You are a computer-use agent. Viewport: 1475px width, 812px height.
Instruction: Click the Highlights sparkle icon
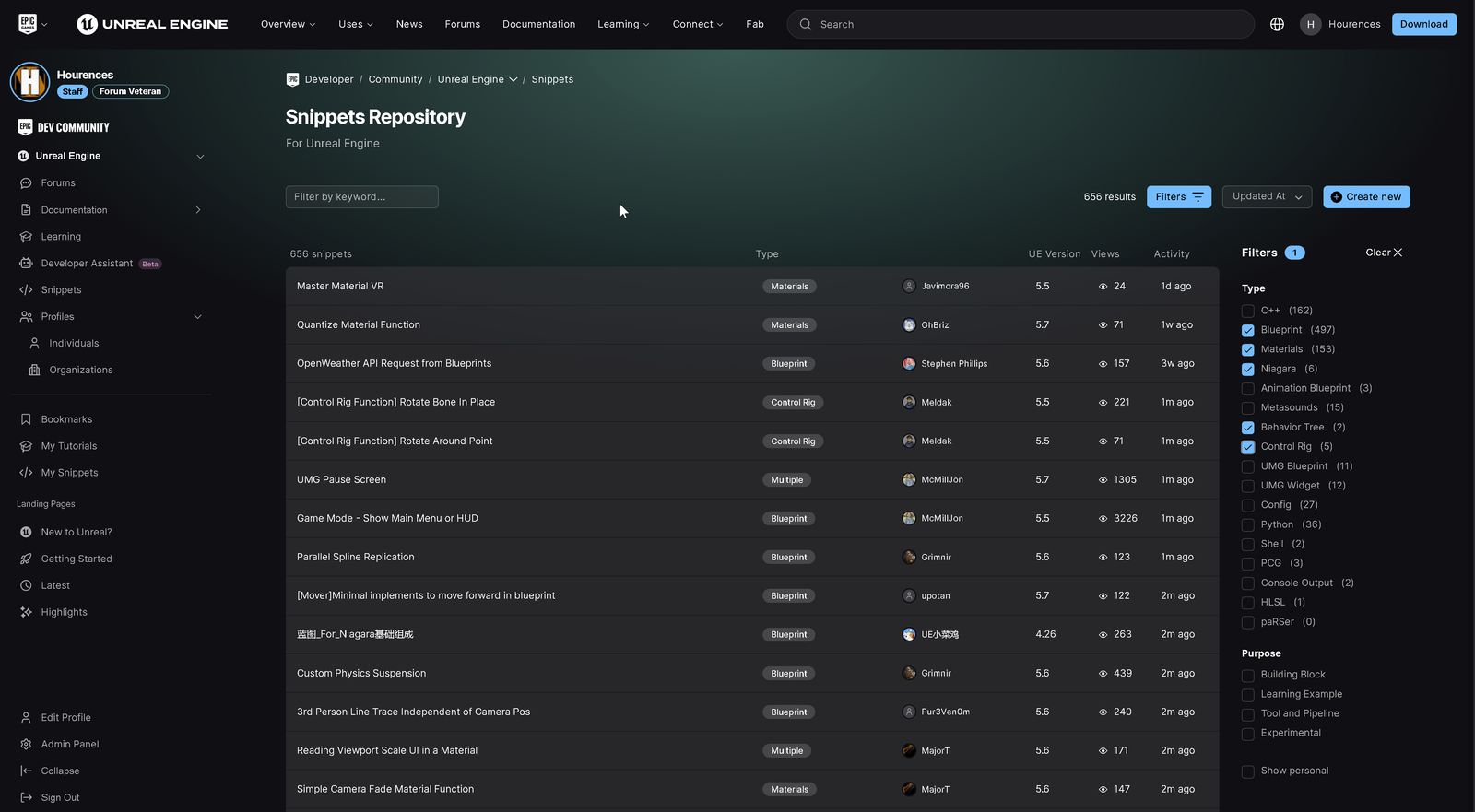26,612
